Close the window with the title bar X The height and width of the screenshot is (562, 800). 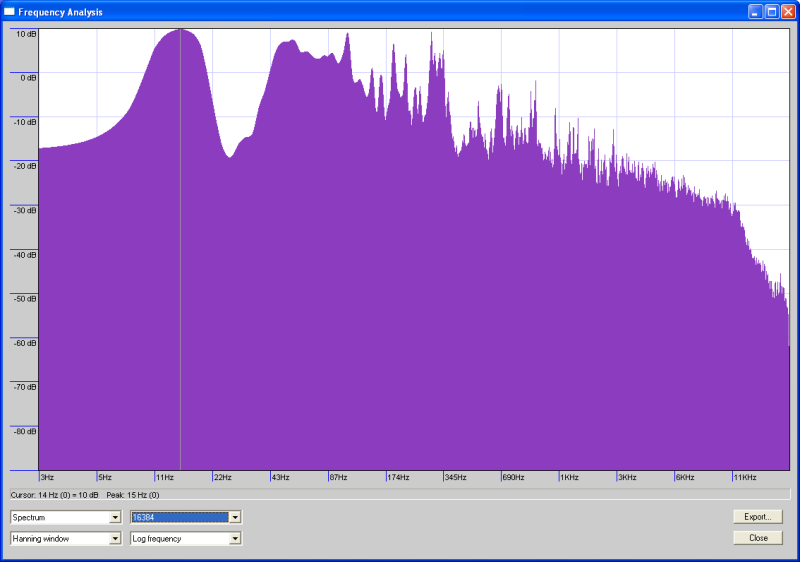788,12
